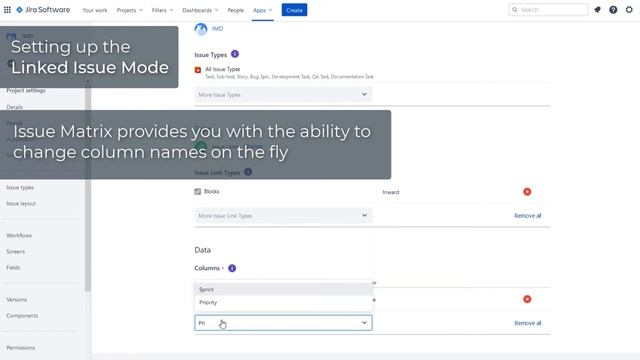Open the Dashboards dropdown menu

click(x=200, y=10)
